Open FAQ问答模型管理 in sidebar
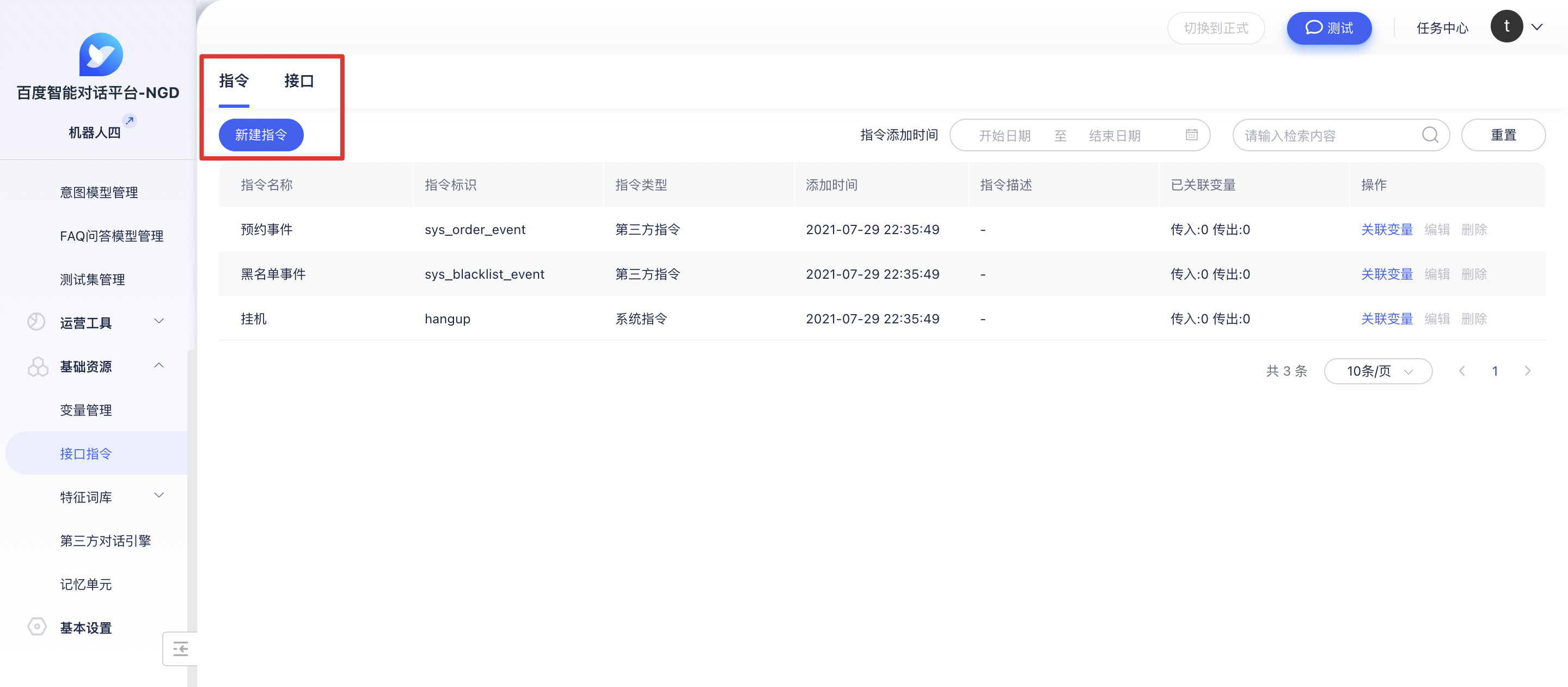This screenshot has height=687, width=1568. 112,236
